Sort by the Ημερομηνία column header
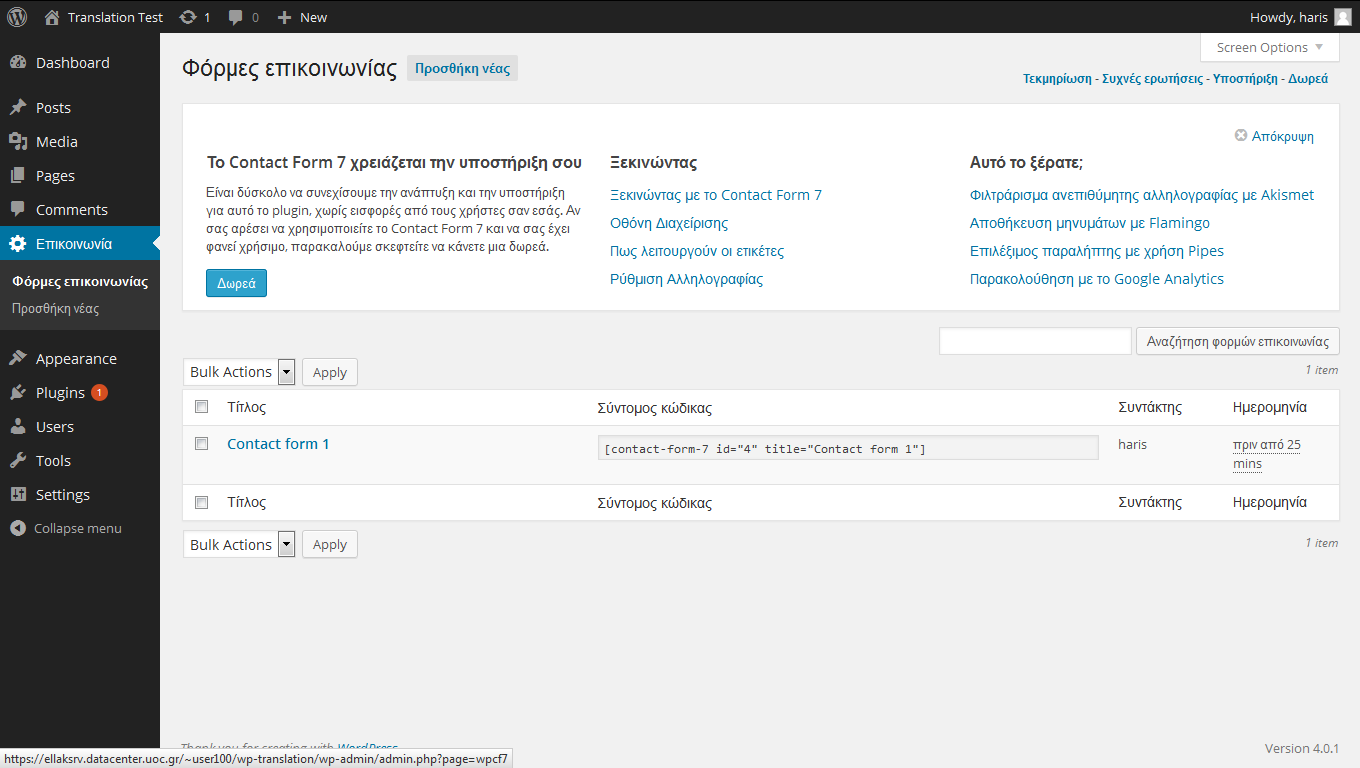Viewport: 1360px width, 768px height. (x=1269, y=407)
